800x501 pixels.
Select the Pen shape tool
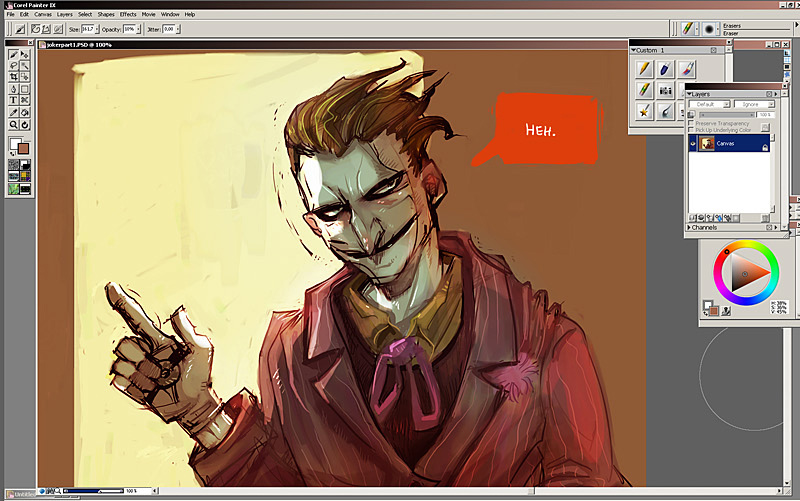click(x=14, y=89)
